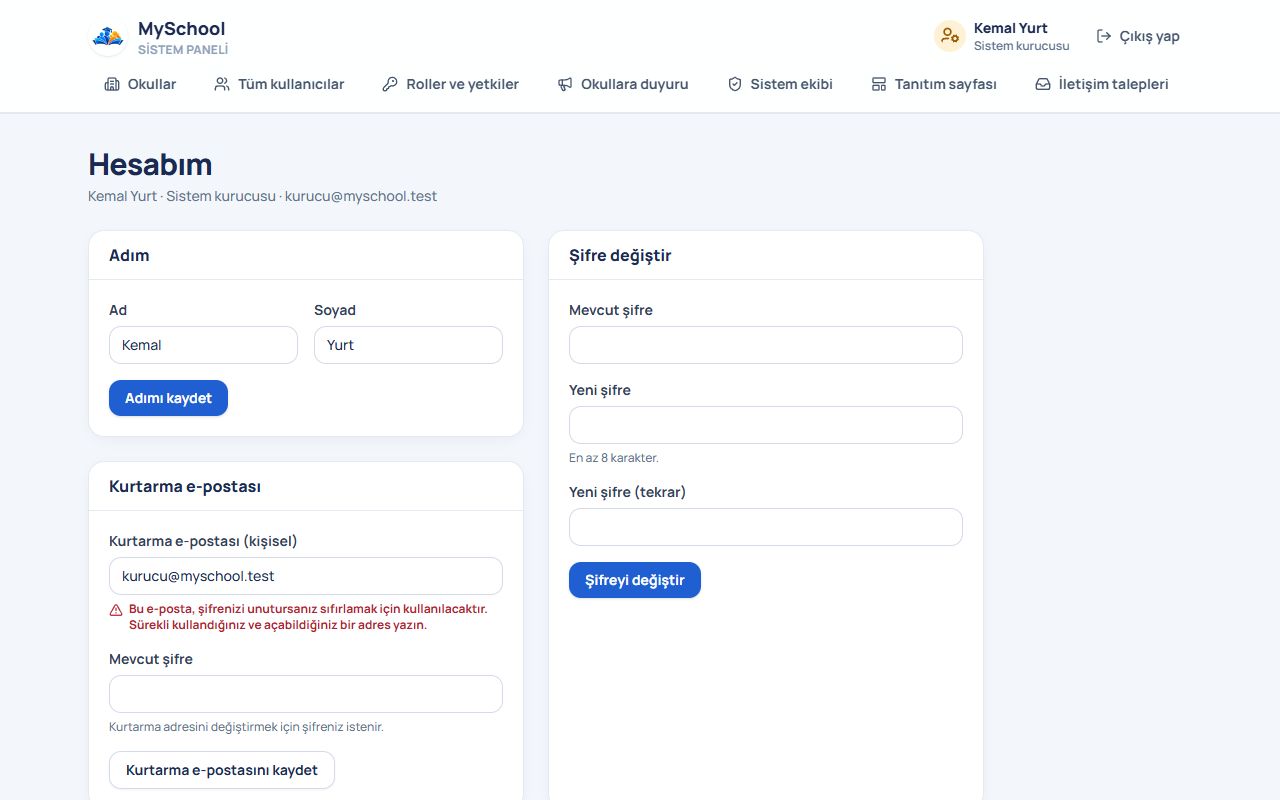Screen dimensions: 1280x800
Task: Click the Kurtarma e-postası card title
Action: pyautogui.click(x=185, y=486)
